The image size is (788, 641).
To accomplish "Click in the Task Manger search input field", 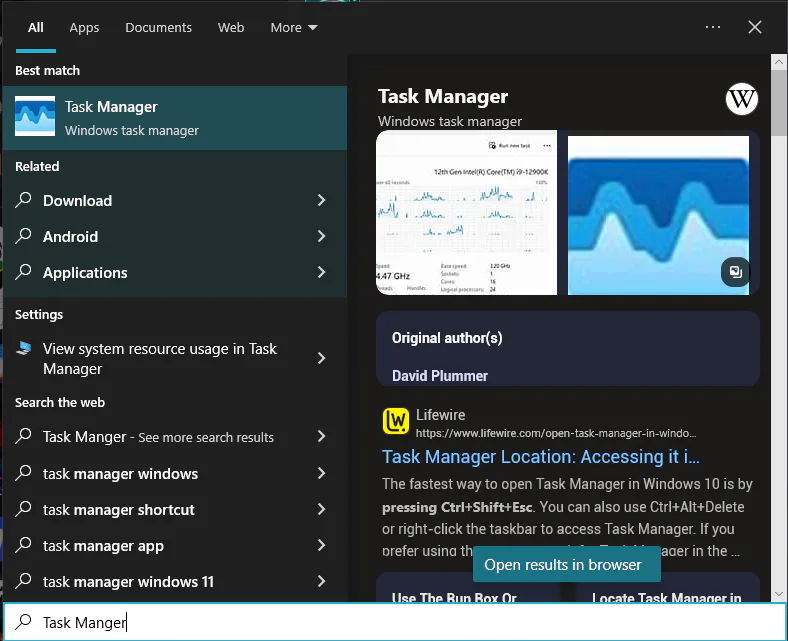I will coord(395,622).
